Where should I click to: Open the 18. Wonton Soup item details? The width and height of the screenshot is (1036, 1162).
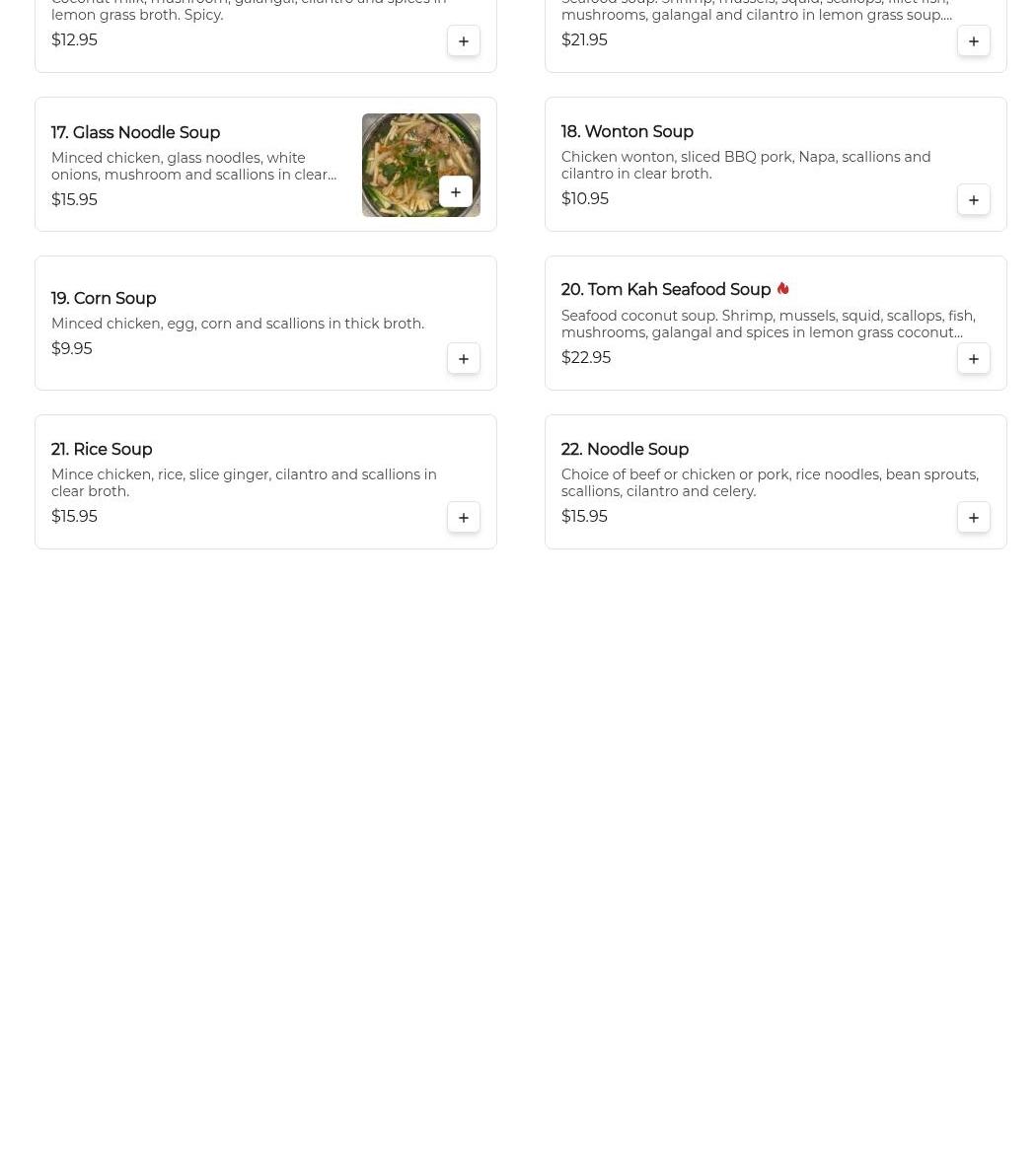coord(627,132)
